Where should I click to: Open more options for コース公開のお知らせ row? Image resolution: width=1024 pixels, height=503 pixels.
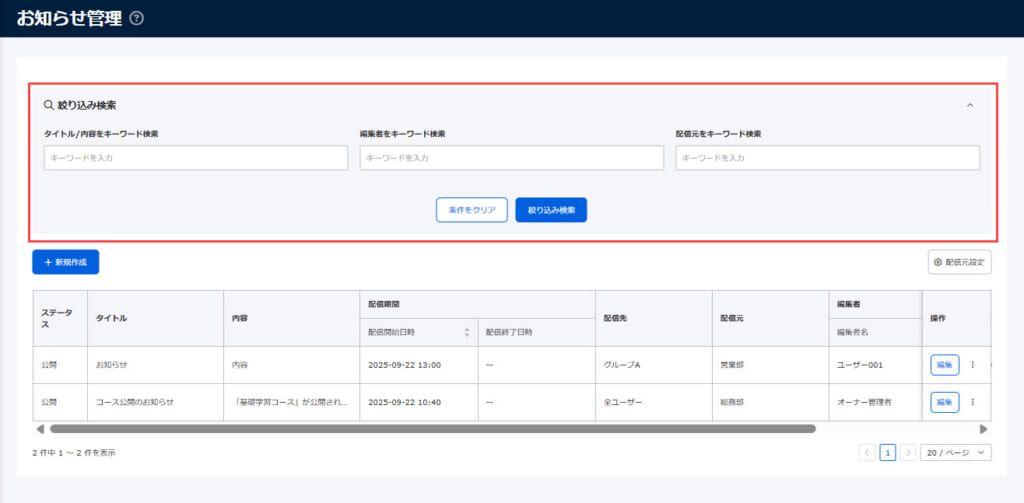coord(972,402)
